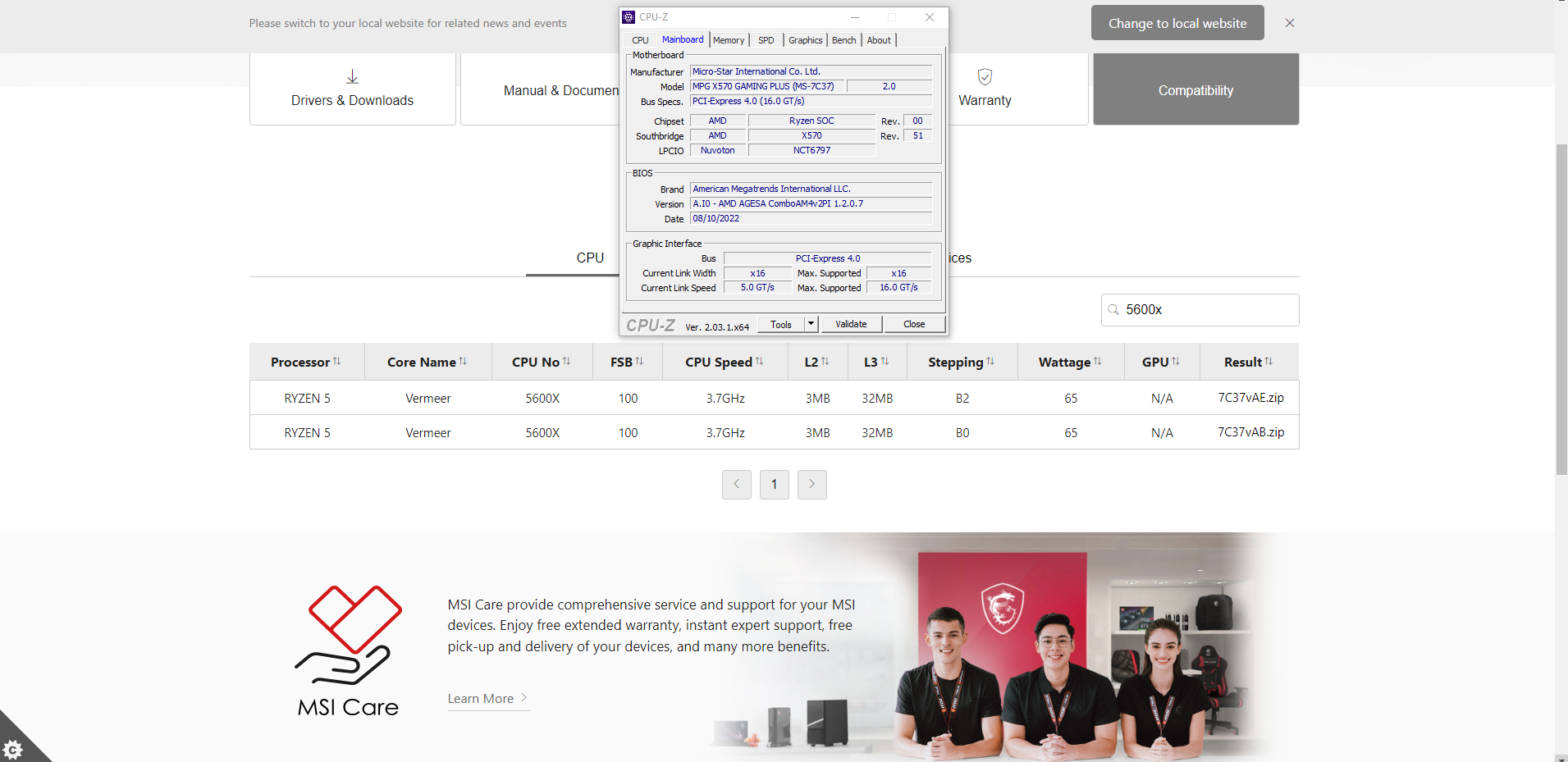Sort table by CPU Speed arrows
The height and width of the screenshot is (762, 1568).
pos(759,361)
